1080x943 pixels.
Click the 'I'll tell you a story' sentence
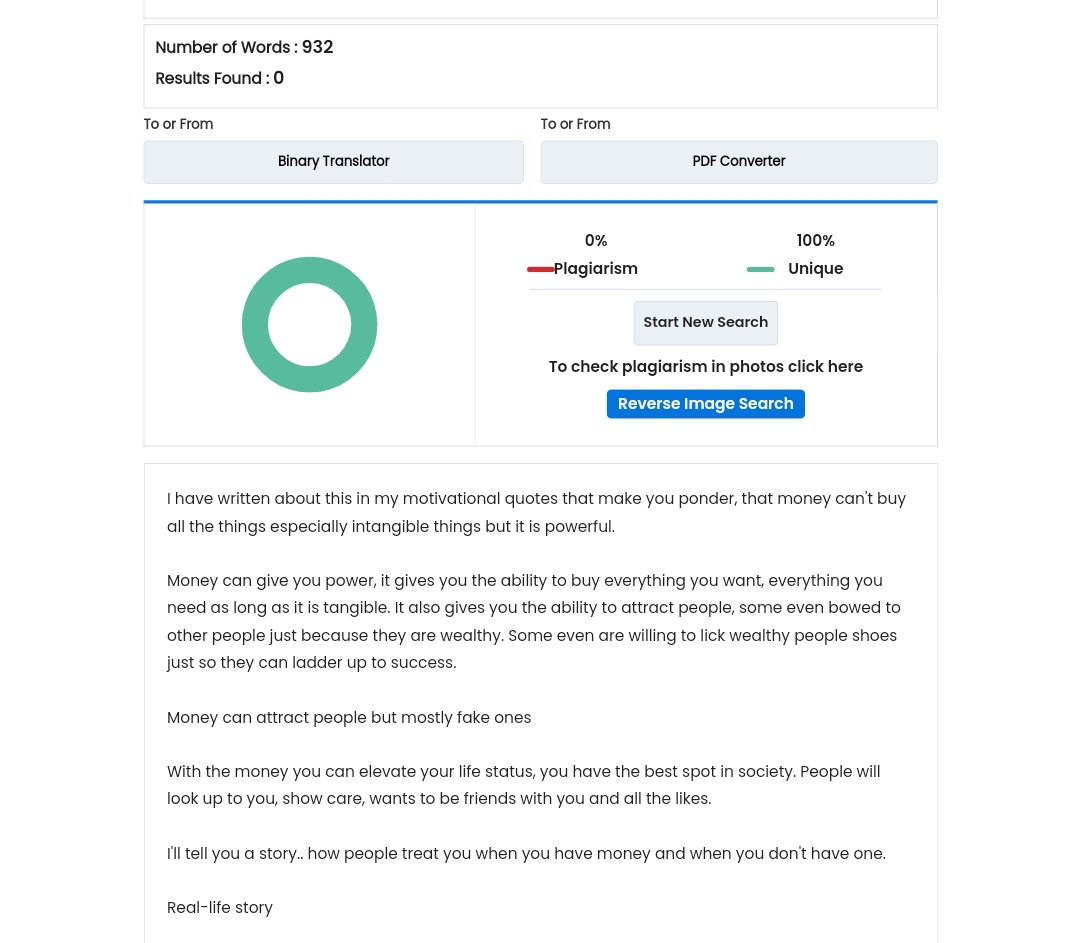[526, 853]
